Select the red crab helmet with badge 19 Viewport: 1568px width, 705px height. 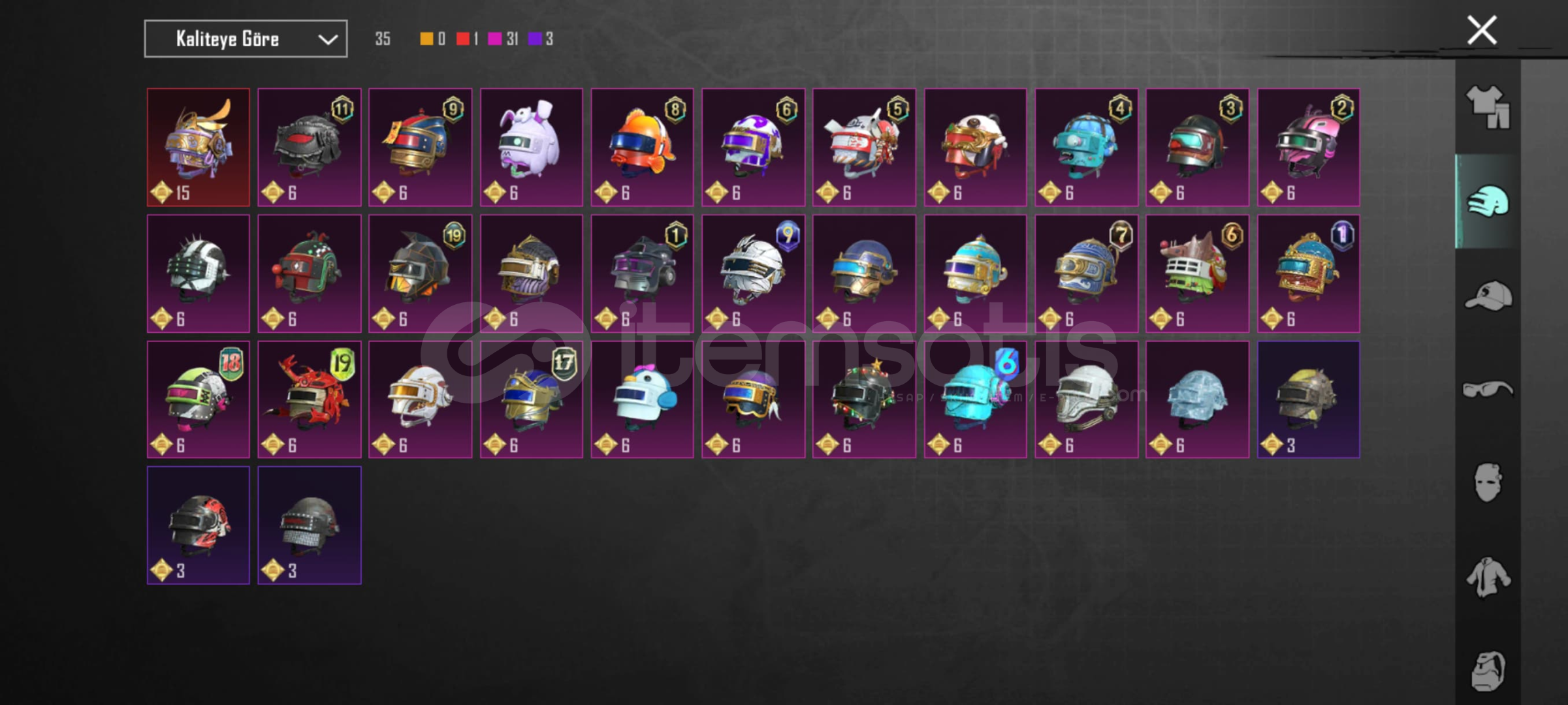(310, 399)
